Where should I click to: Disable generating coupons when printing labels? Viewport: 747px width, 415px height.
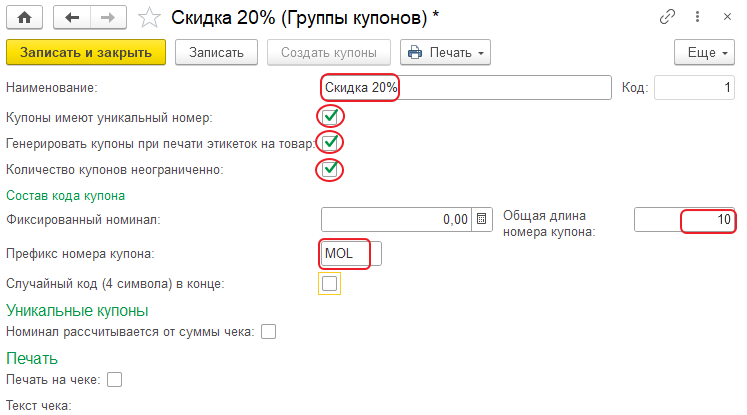pyautogui.click(x=331, y=143)
